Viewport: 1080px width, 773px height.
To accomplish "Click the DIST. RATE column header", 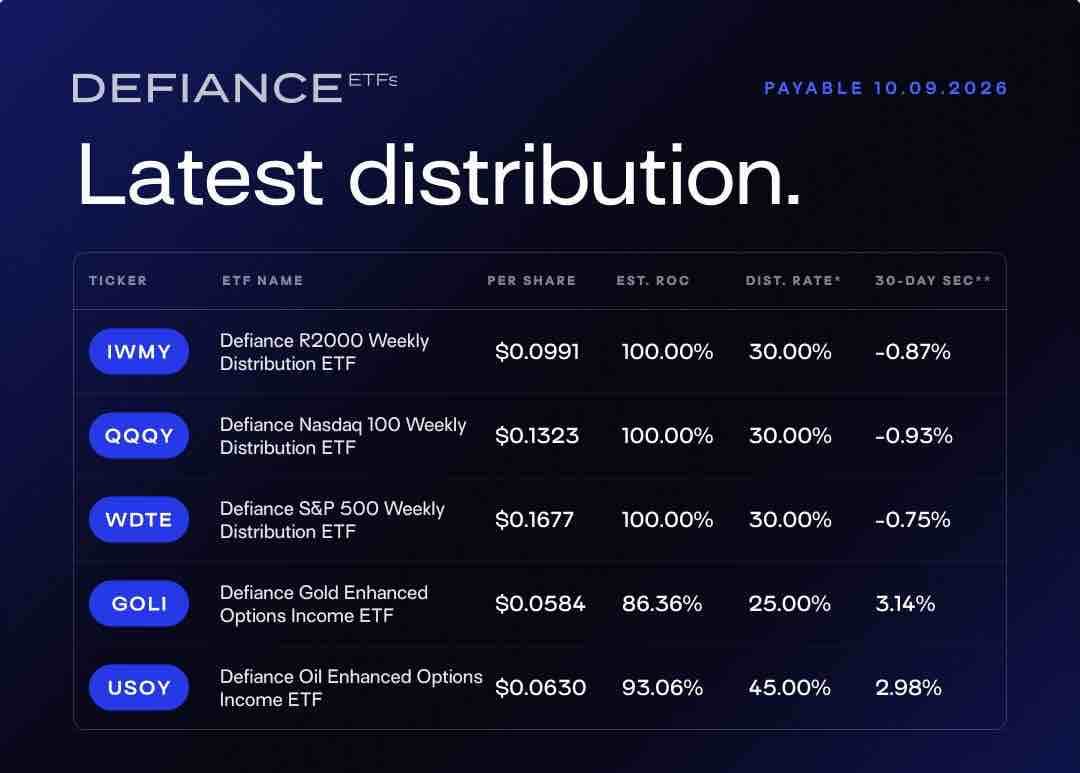I will click(x=793, y=280).
